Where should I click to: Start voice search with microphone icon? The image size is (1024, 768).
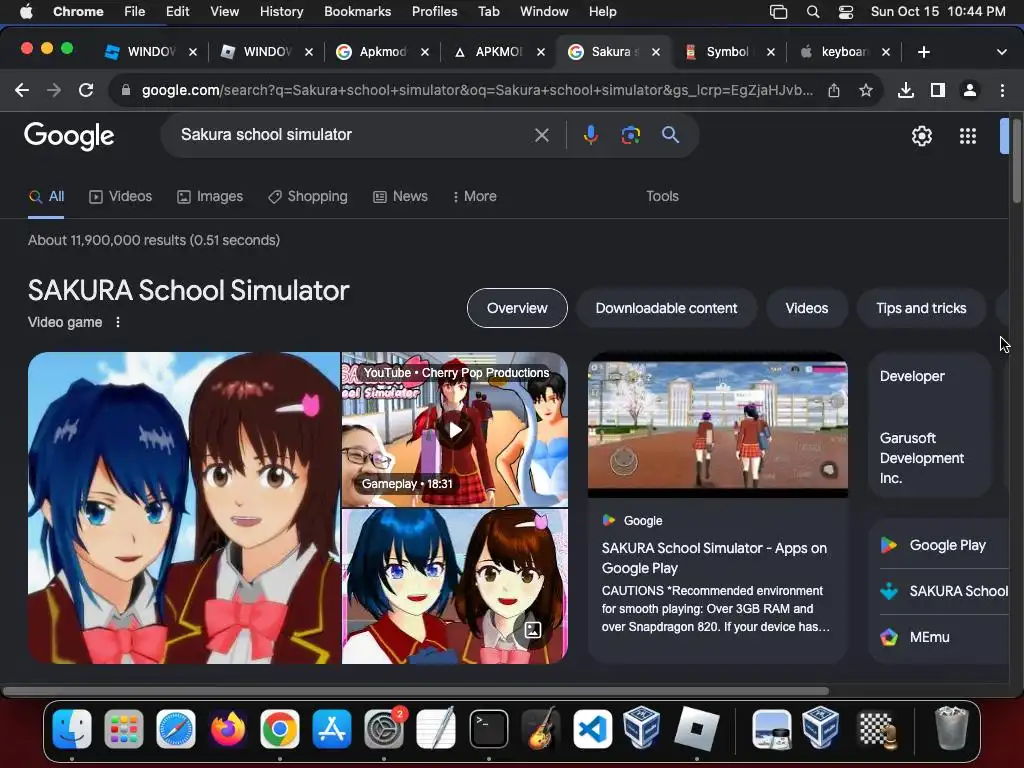tap(590, 135)
